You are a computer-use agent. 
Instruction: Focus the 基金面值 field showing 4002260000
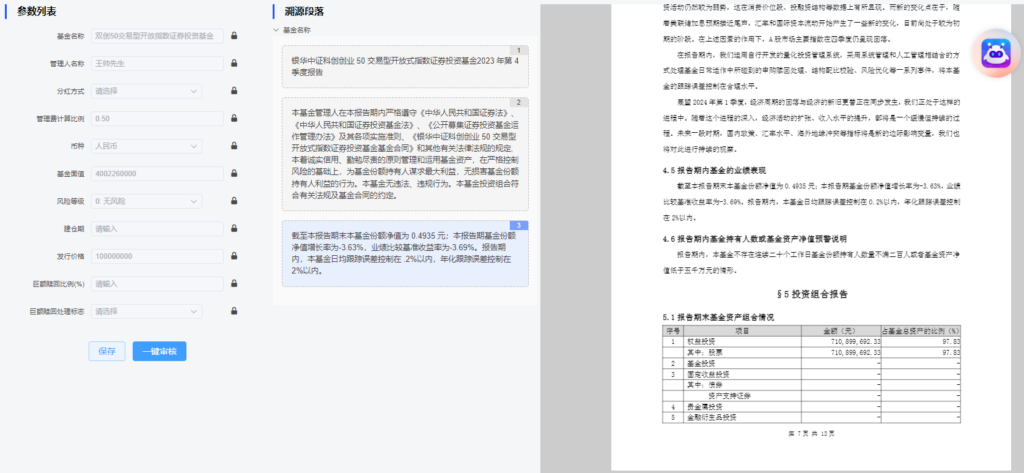pyautogui.click(x=157, y=174)
